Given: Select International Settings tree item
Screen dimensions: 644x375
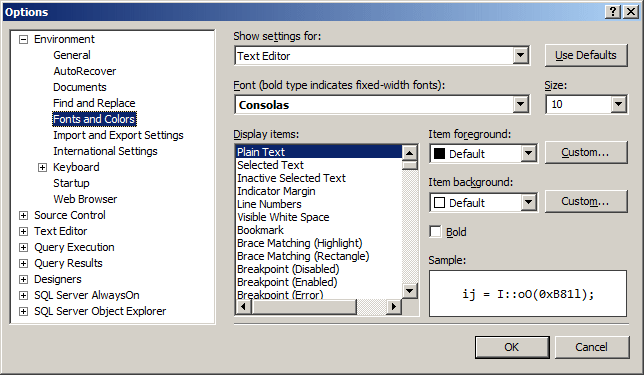Looking at the screenshot, I should [x=105, y=151].
